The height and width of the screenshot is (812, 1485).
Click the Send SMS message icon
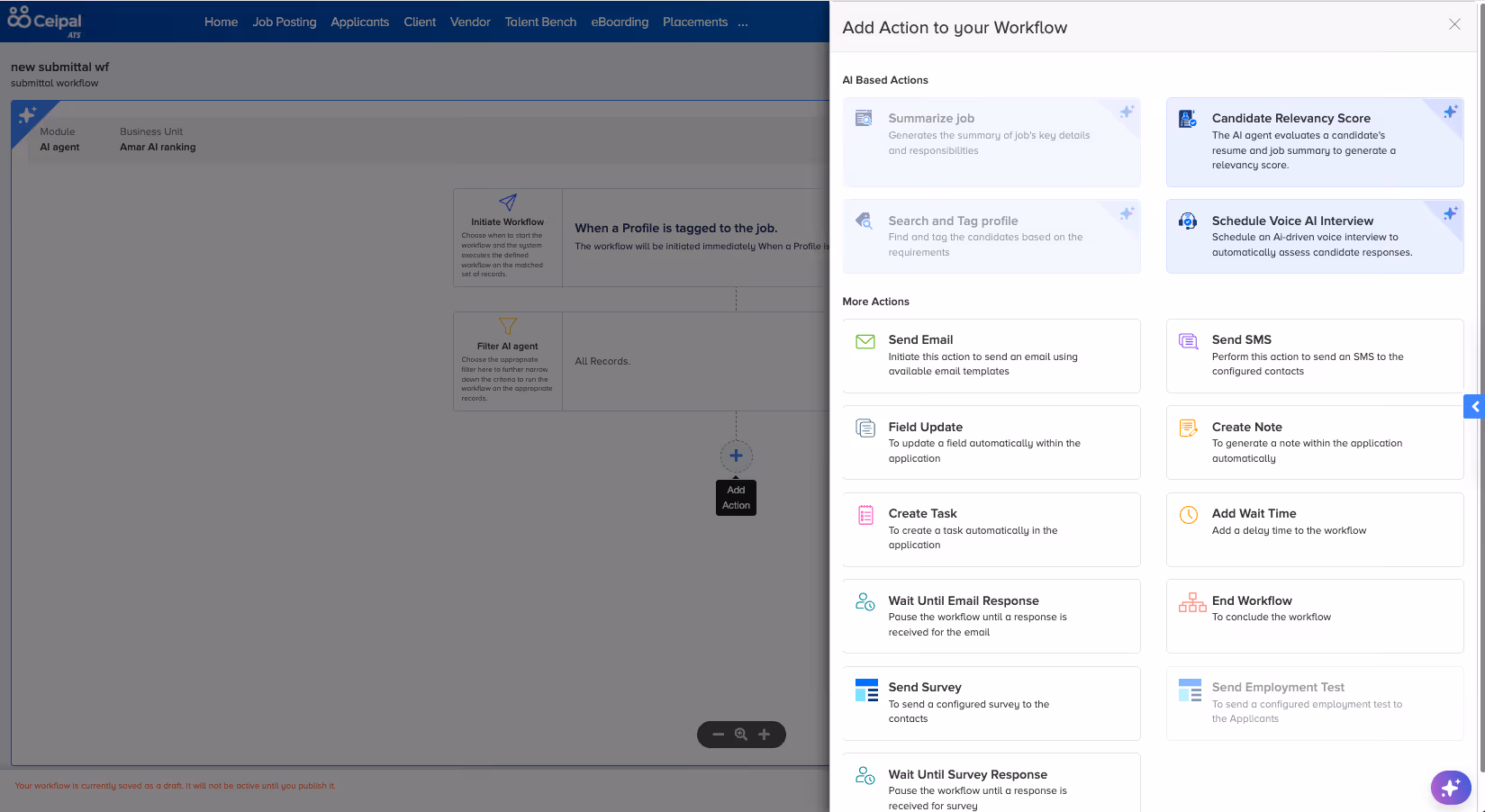pyautogui.click(x=1189, y=341)
